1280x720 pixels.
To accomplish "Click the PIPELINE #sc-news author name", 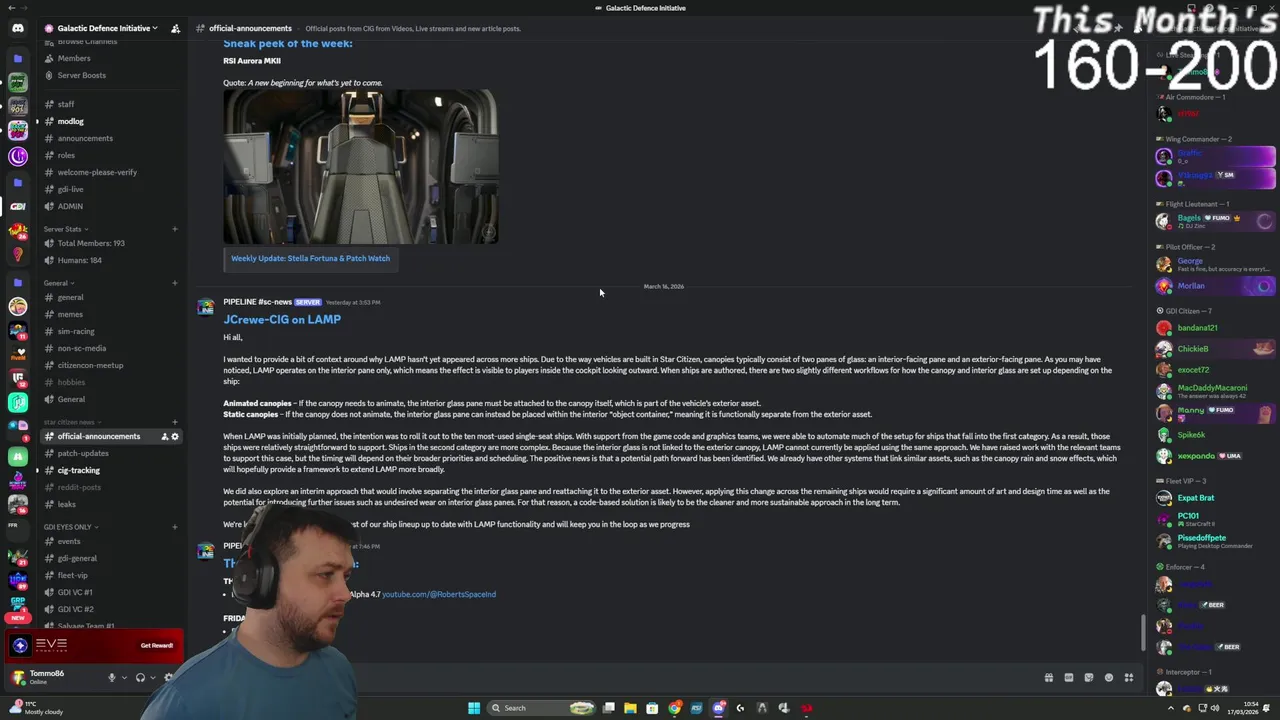I will pyautogui.click(x=258, y=302).
